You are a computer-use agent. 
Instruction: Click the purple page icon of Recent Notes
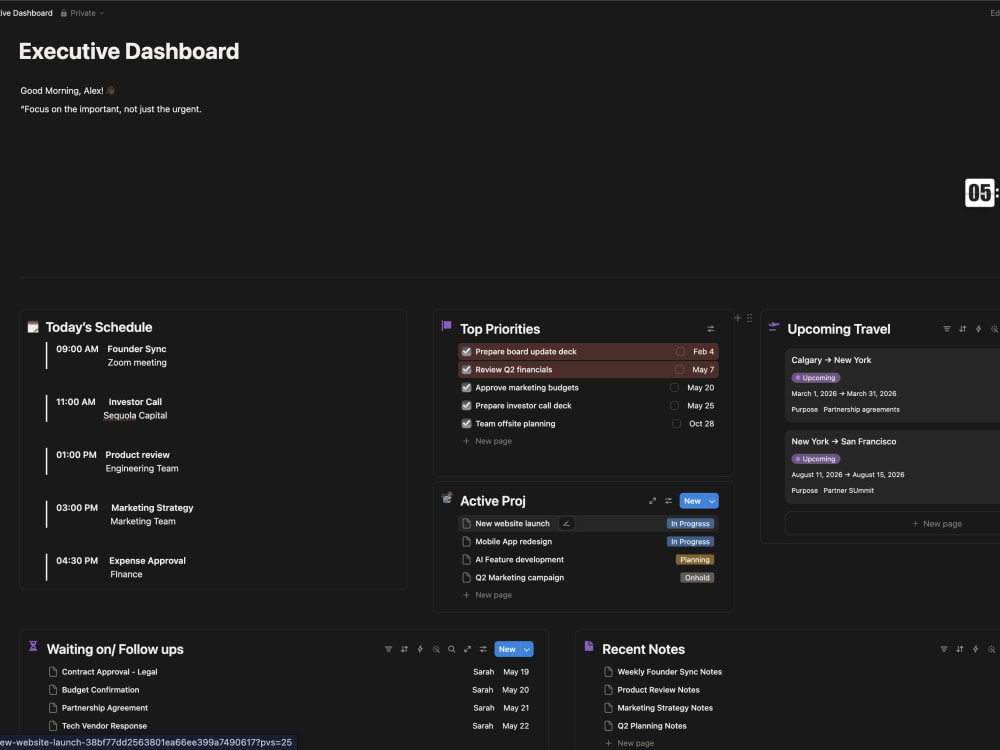coord(589,646)
